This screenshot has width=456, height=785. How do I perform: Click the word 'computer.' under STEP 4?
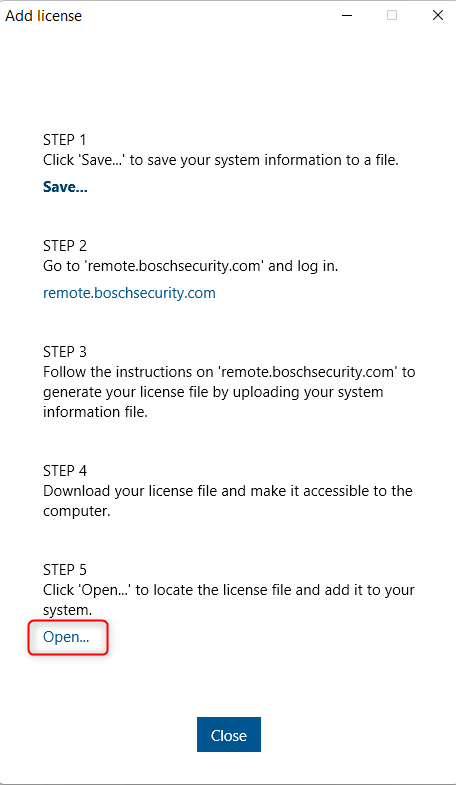pyautogui.click(x=77, y=511)
